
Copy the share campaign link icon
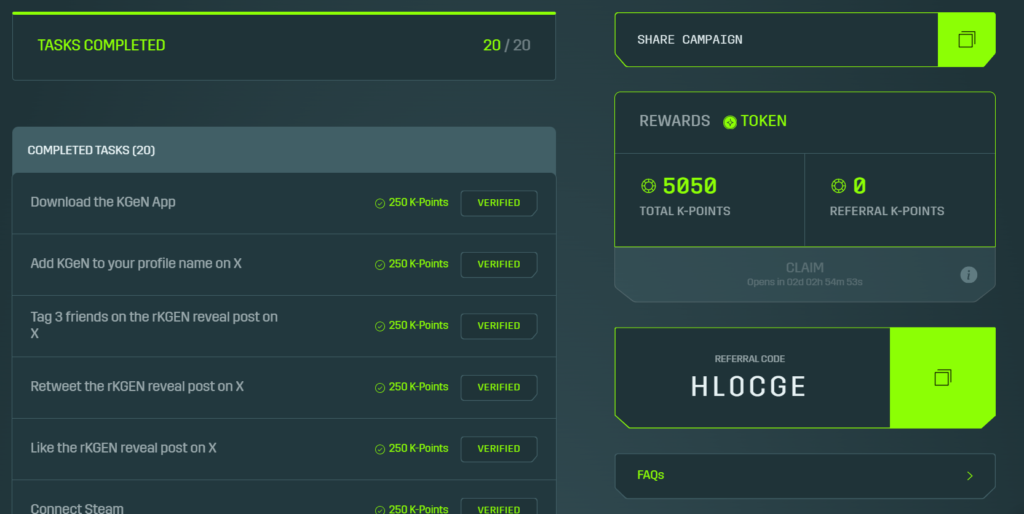pos(967,40)
